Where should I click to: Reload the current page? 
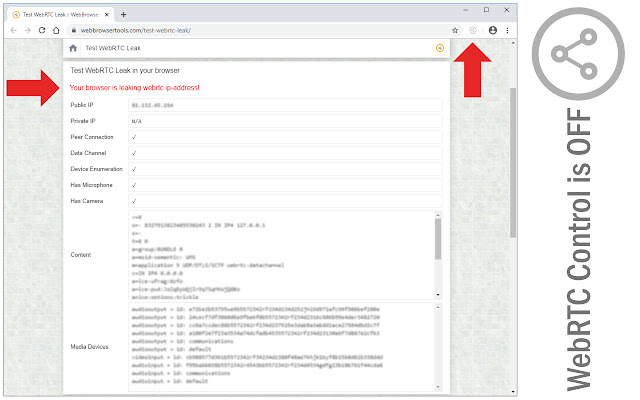click(42, 30)
